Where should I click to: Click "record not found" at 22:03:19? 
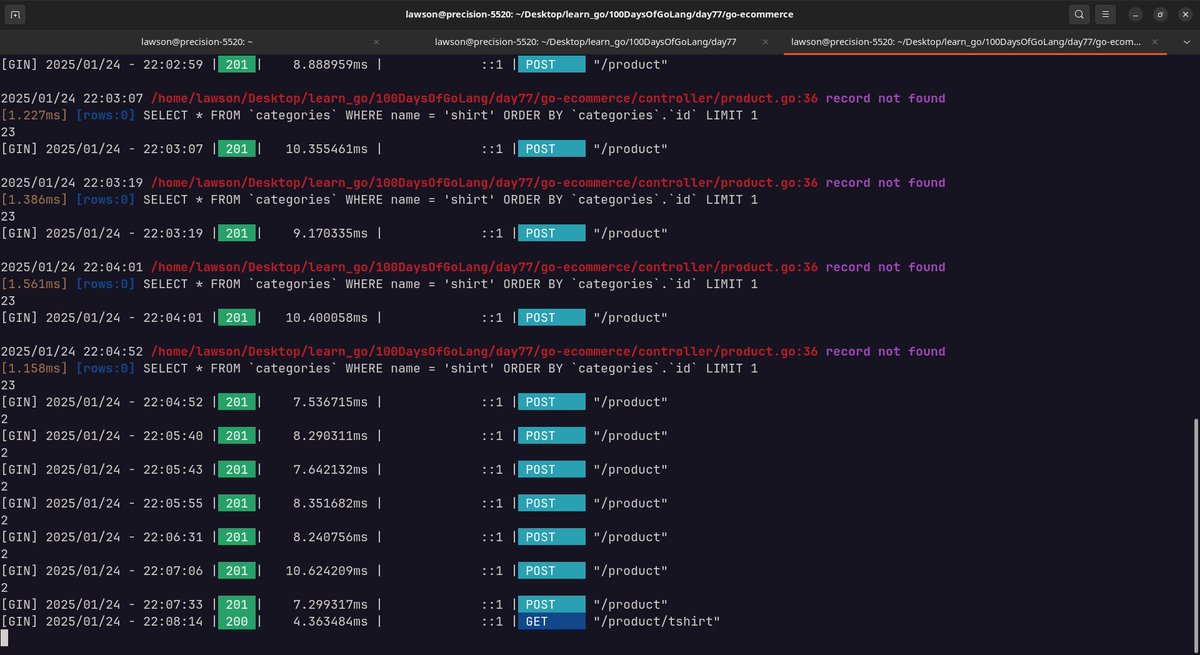pyautogui.click(x=885, y=183)
